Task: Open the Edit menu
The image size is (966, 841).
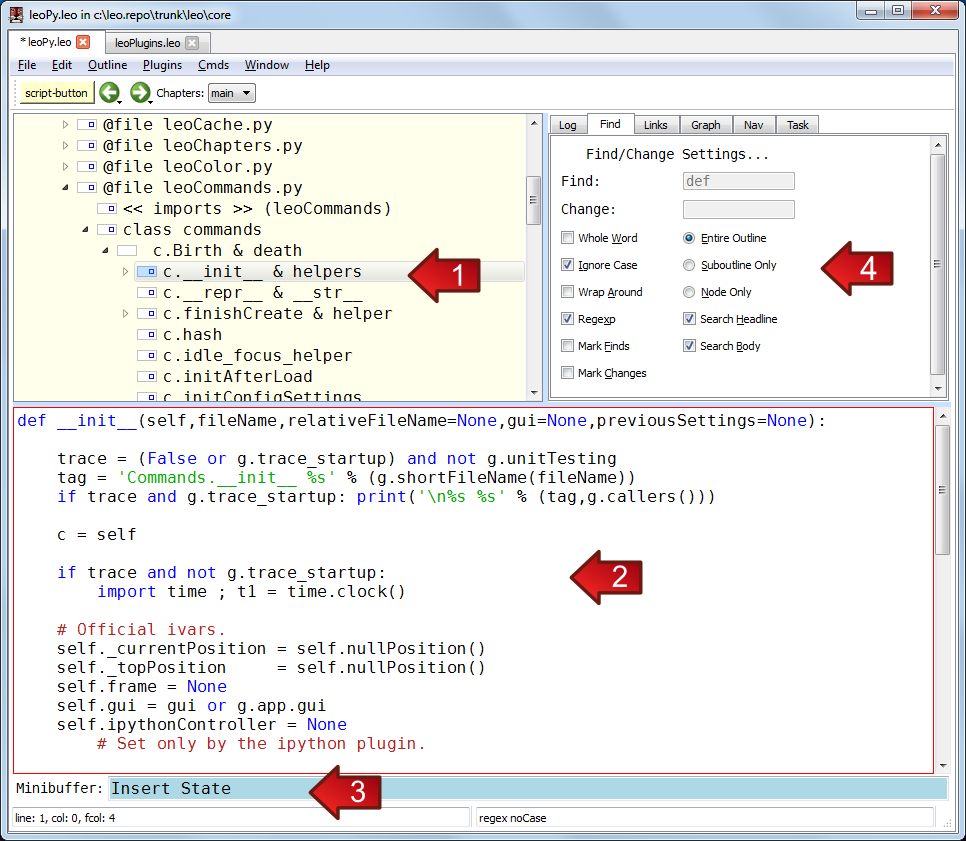Action: 62,65
